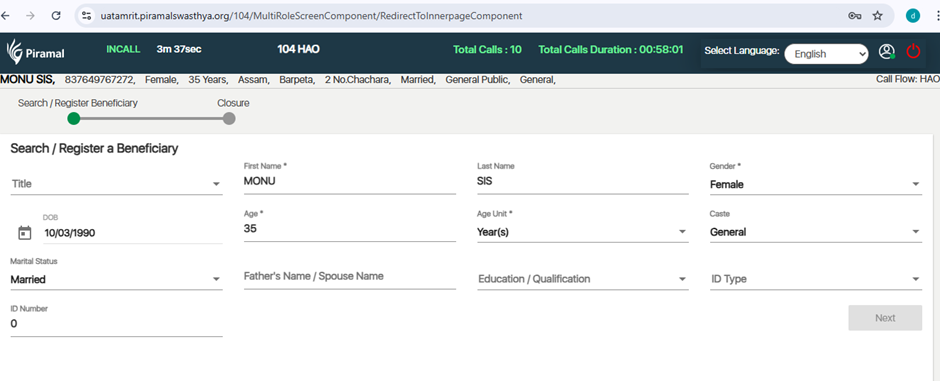Click the beneficiary name MONU SIS
The width and height of the screenshot is (940, 381).
pyautogui.click(x=28, y=79)
